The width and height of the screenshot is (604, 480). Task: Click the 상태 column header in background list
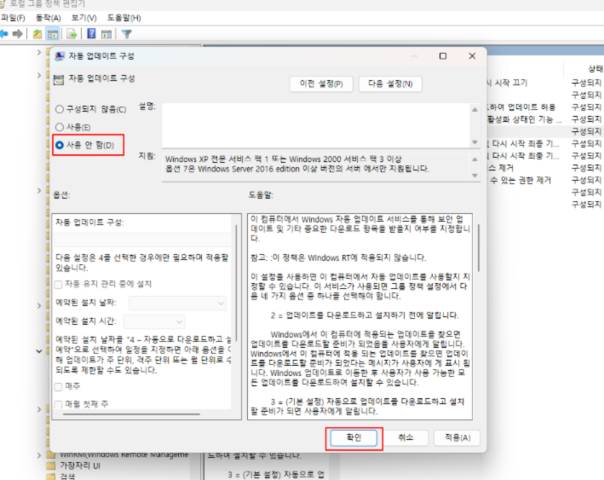tap(595, 69)
